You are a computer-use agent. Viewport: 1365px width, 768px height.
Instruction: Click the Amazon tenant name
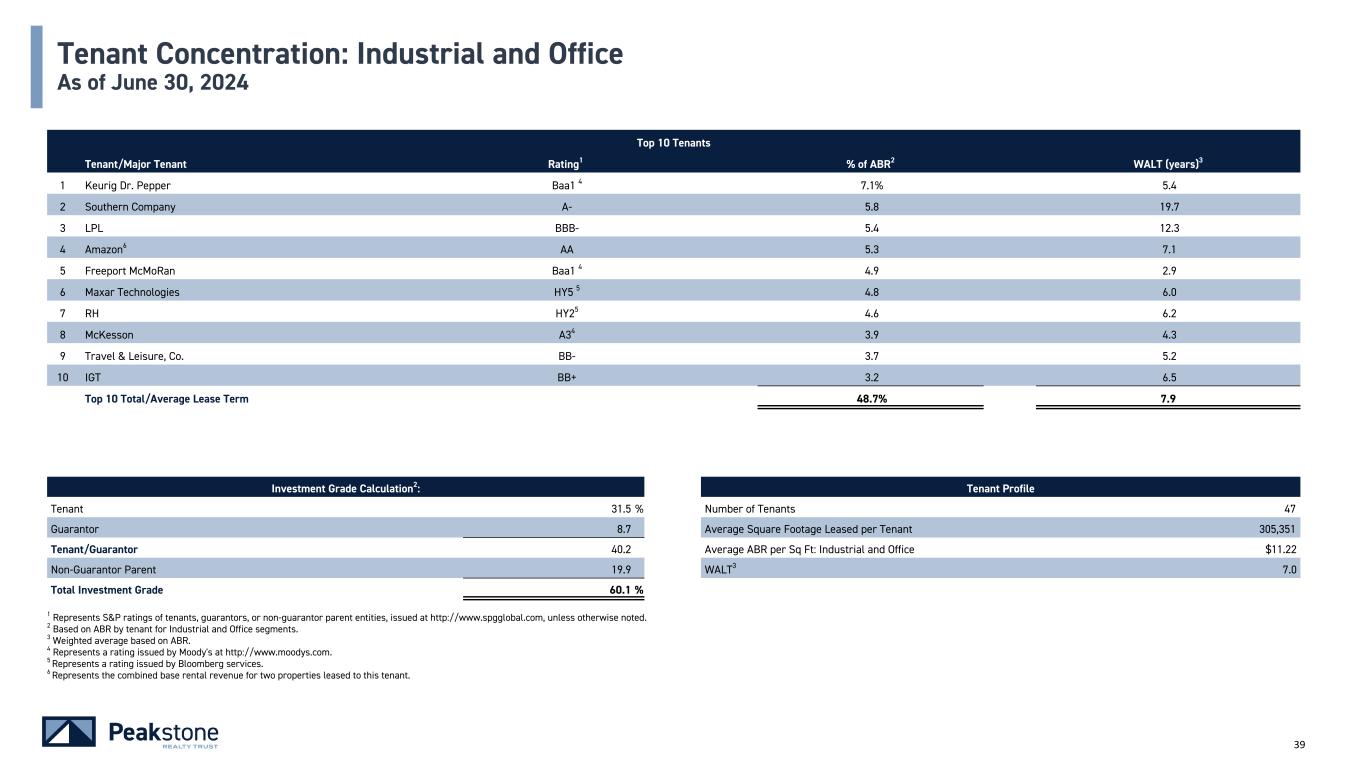coord(106,249)
